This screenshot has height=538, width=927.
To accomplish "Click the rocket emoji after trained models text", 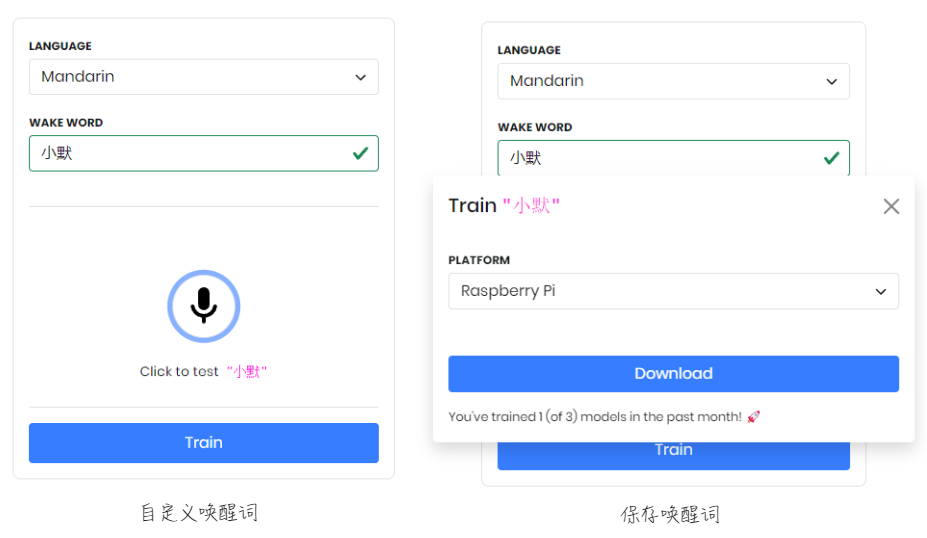I will (x=753, y=417).
